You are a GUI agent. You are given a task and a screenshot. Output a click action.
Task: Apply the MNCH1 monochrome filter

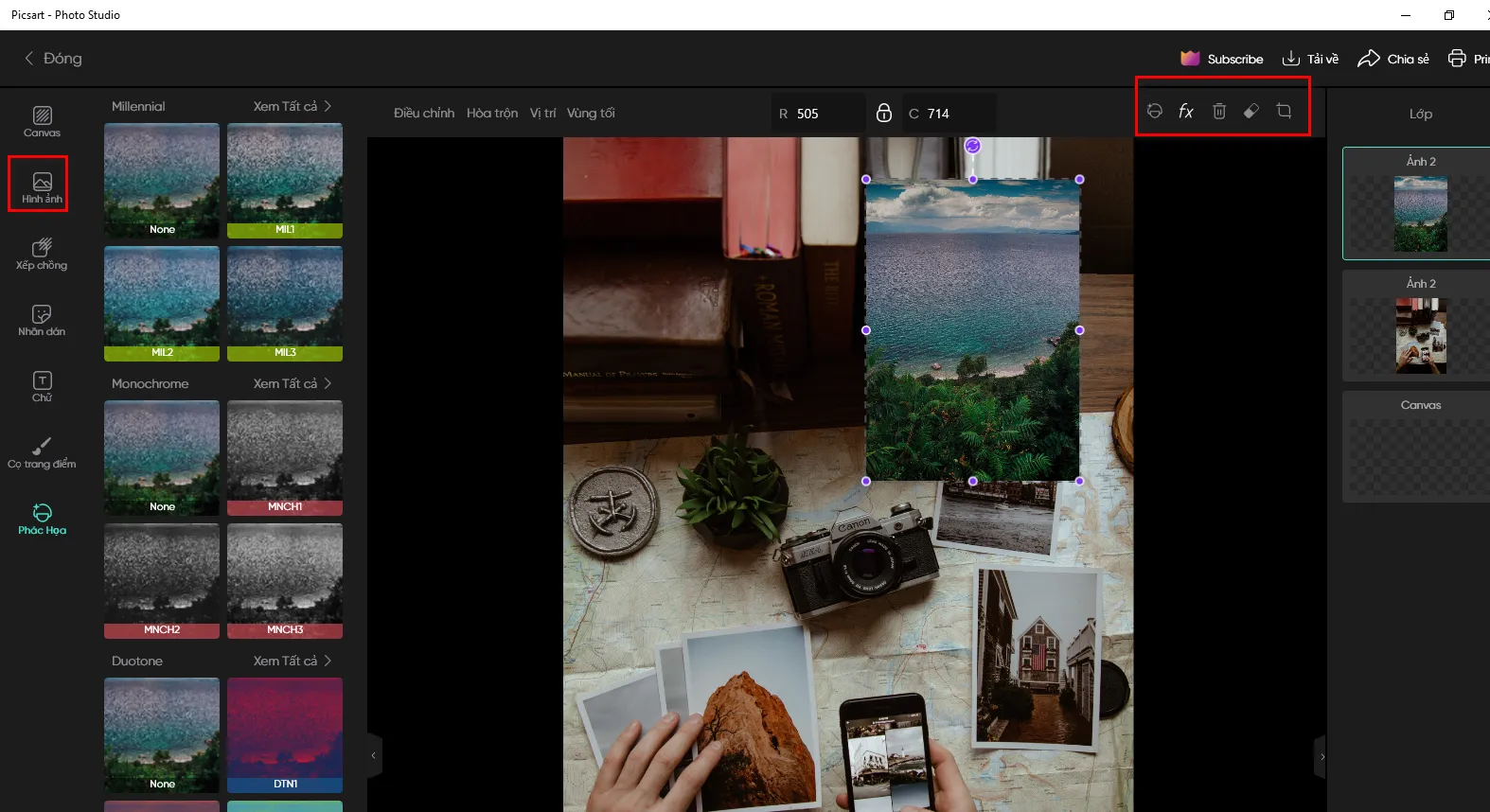(285, 457)
